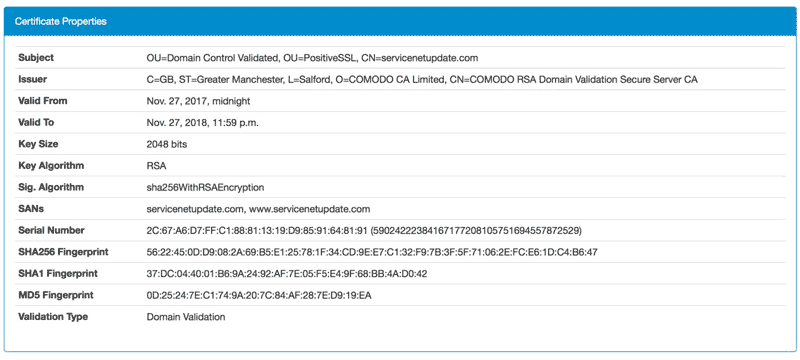This screenshot has width=800, height=360.
Task: Click the Certificate Properties panel header
Action: point(400,21)
